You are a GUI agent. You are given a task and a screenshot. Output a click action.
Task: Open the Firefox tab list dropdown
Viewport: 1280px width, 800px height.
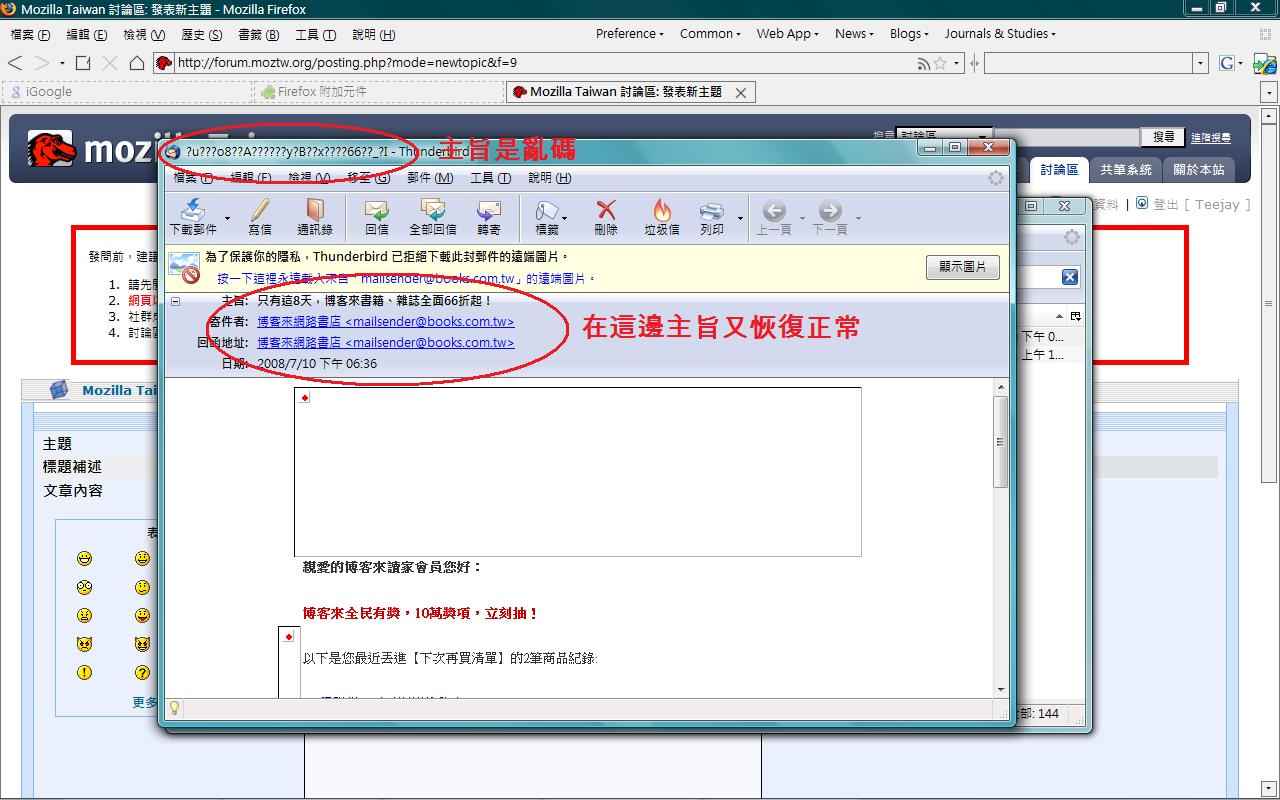[x=1270, y=92]
